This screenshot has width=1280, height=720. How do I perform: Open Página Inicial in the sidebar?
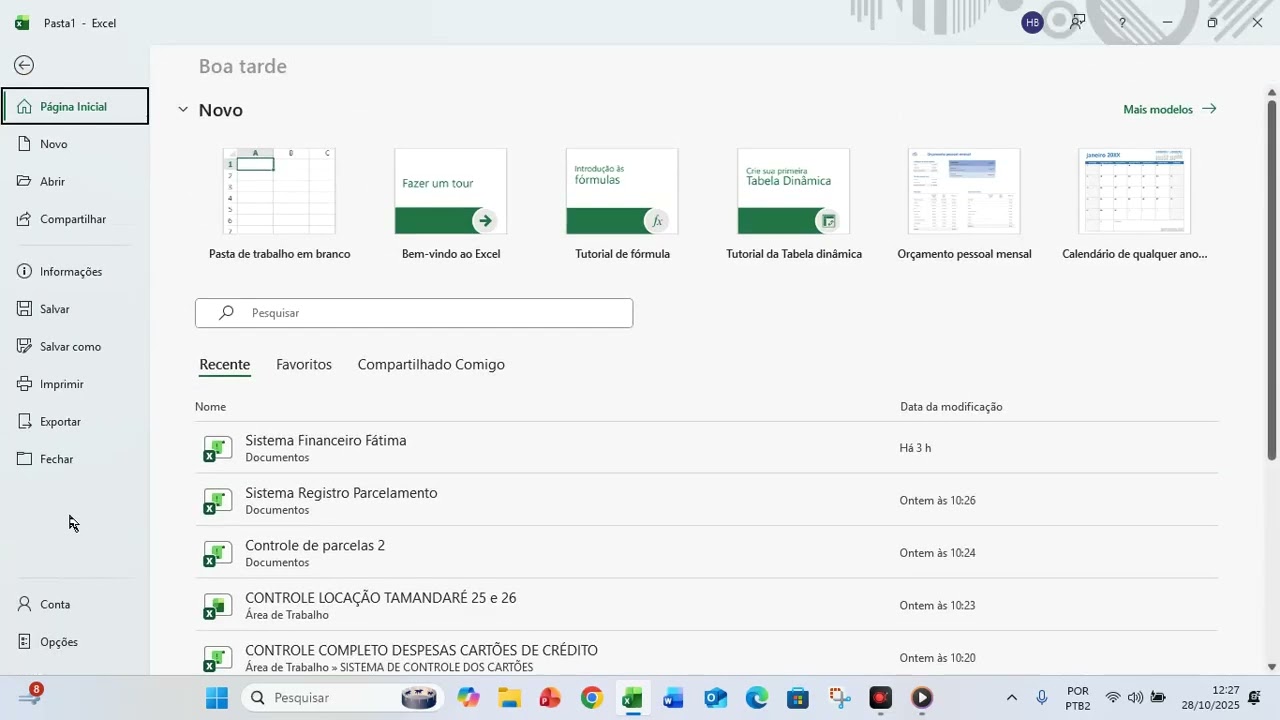point(75,106)
